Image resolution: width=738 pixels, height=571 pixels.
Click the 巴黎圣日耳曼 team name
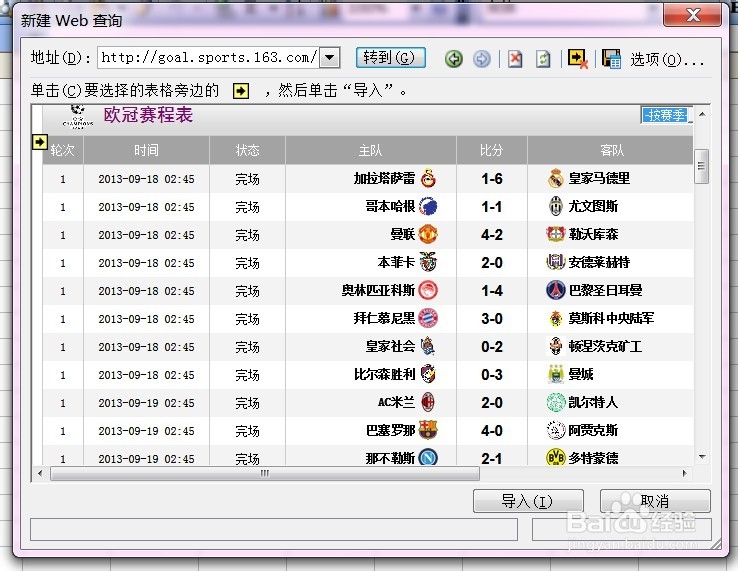pos(605,290)
